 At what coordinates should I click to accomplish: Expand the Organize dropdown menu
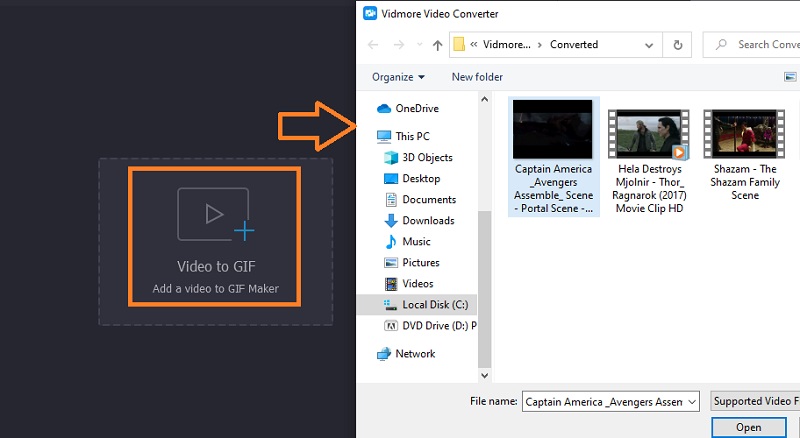click(x=398, y=77)
